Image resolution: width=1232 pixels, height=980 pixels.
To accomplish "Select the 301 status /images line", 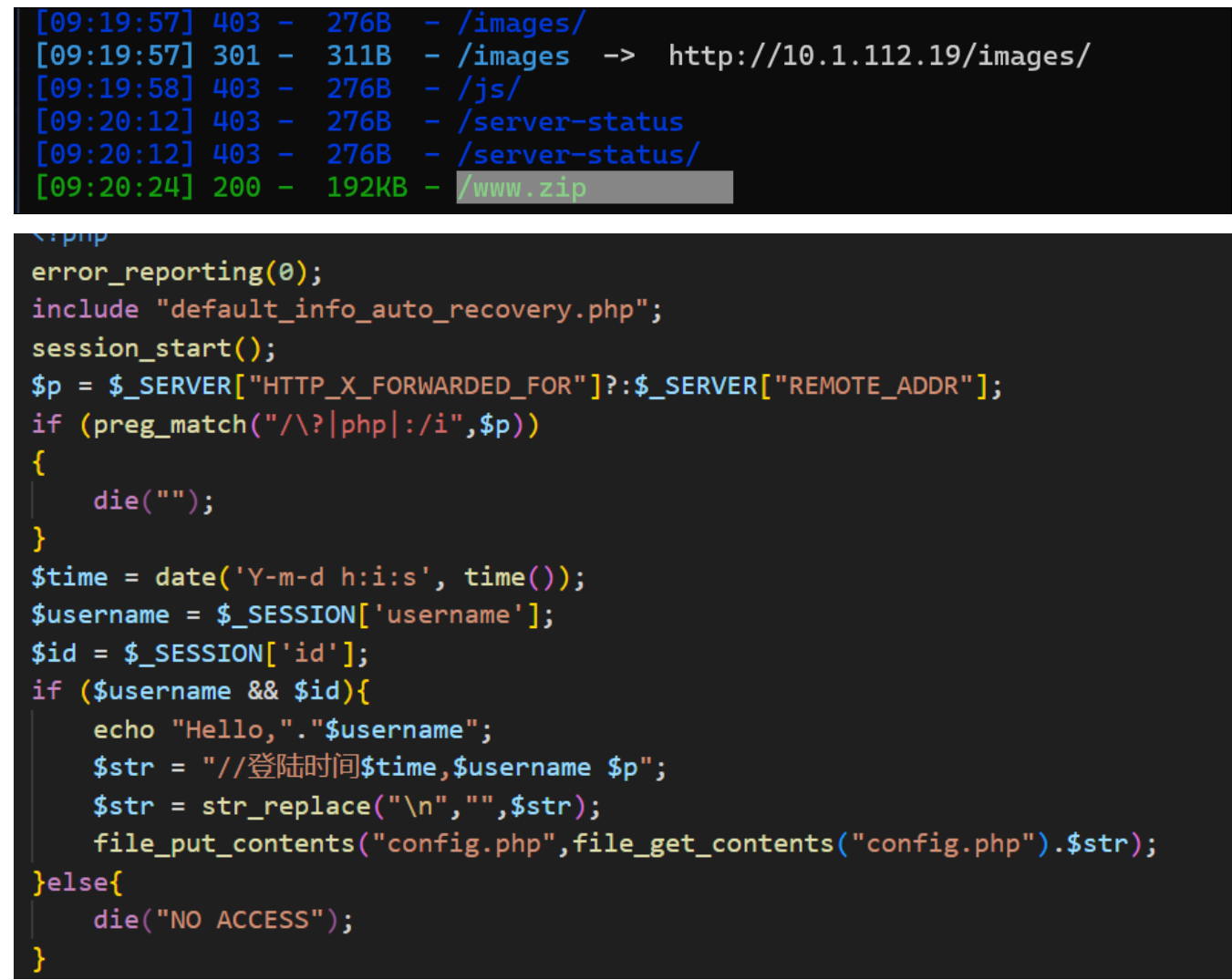I will click(562, 57).
